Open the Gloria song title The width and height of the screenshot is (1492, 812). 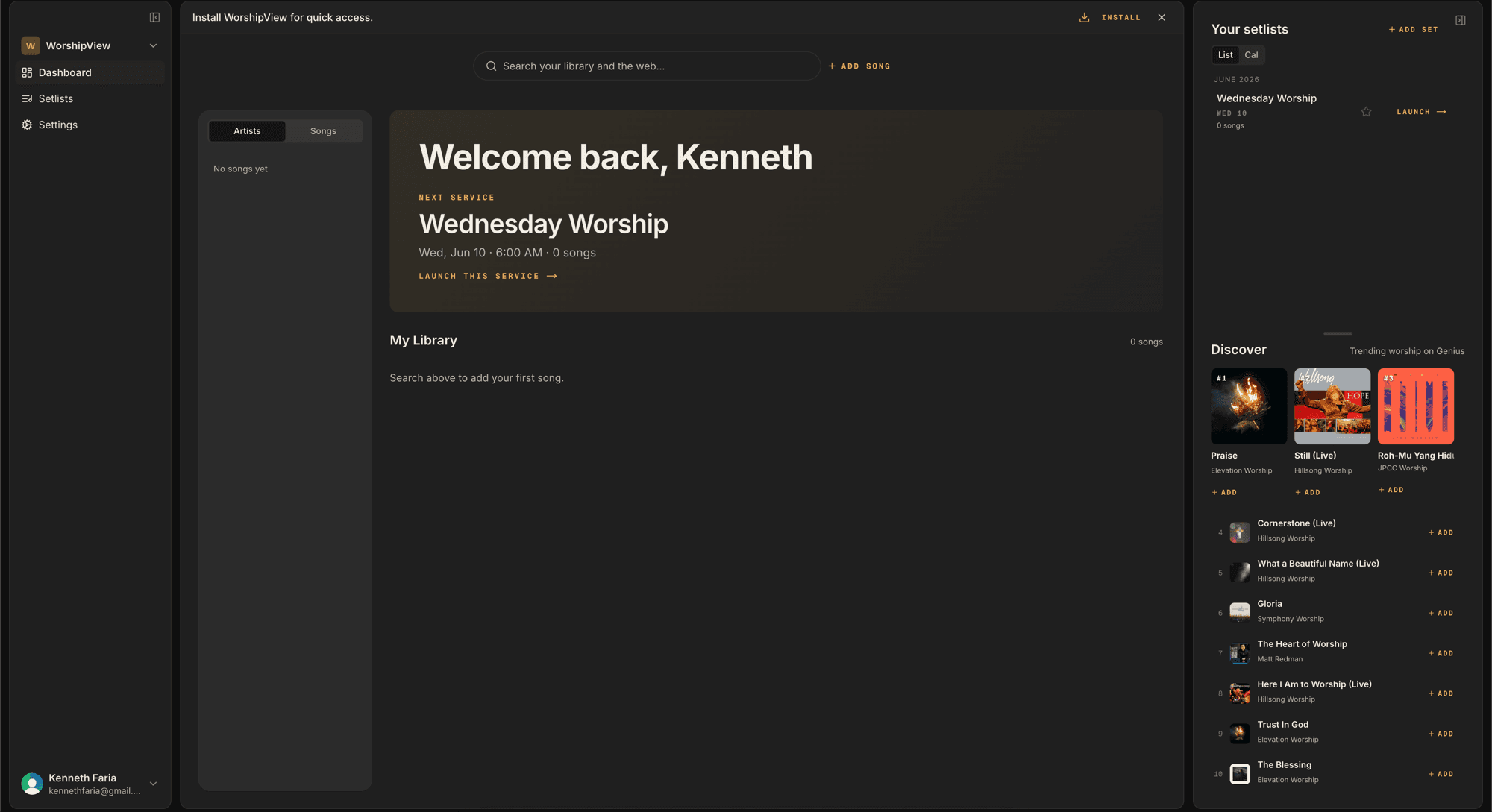point(1270,604)
